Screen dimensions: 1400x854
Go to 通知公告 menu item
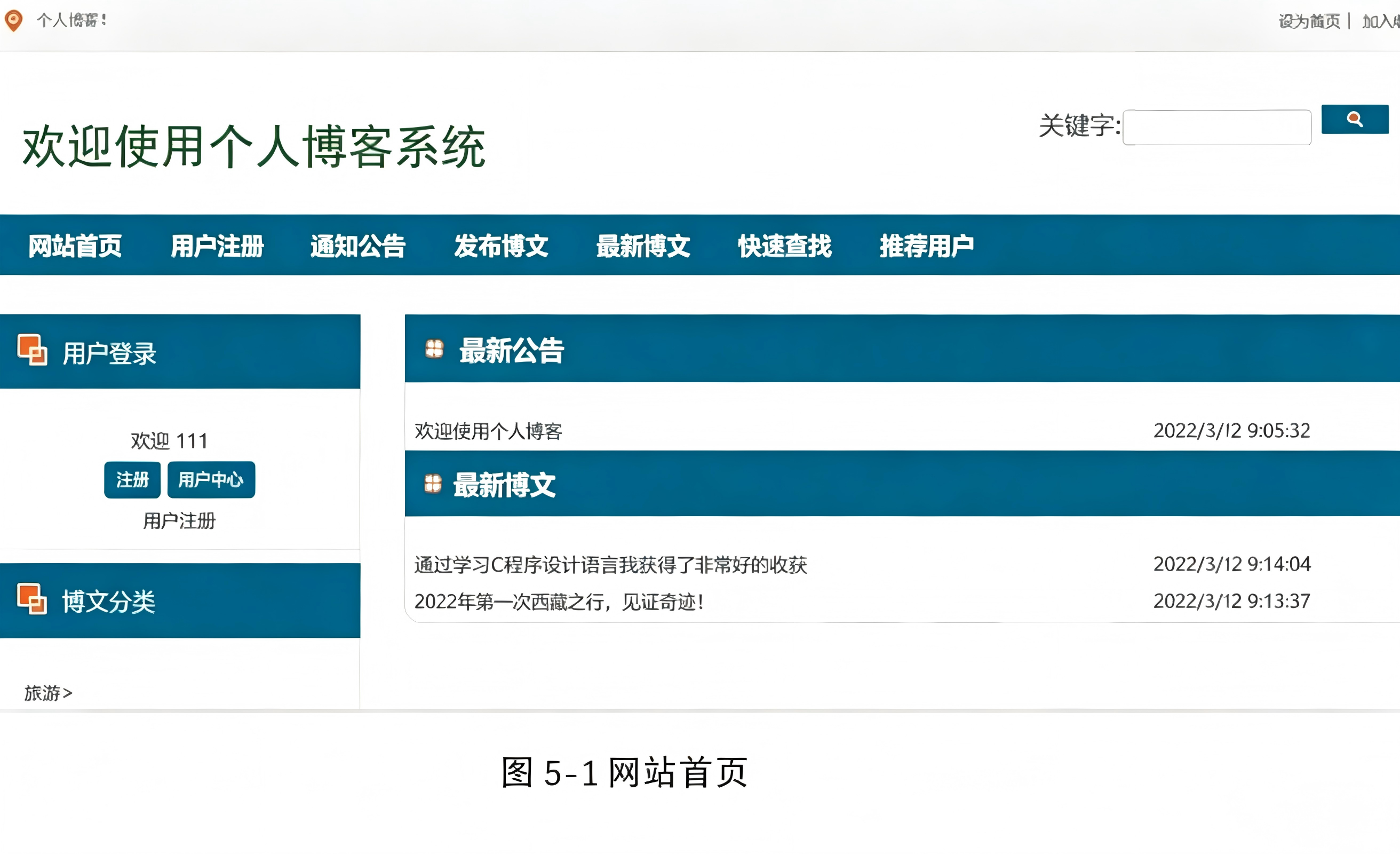pos(358,246)
